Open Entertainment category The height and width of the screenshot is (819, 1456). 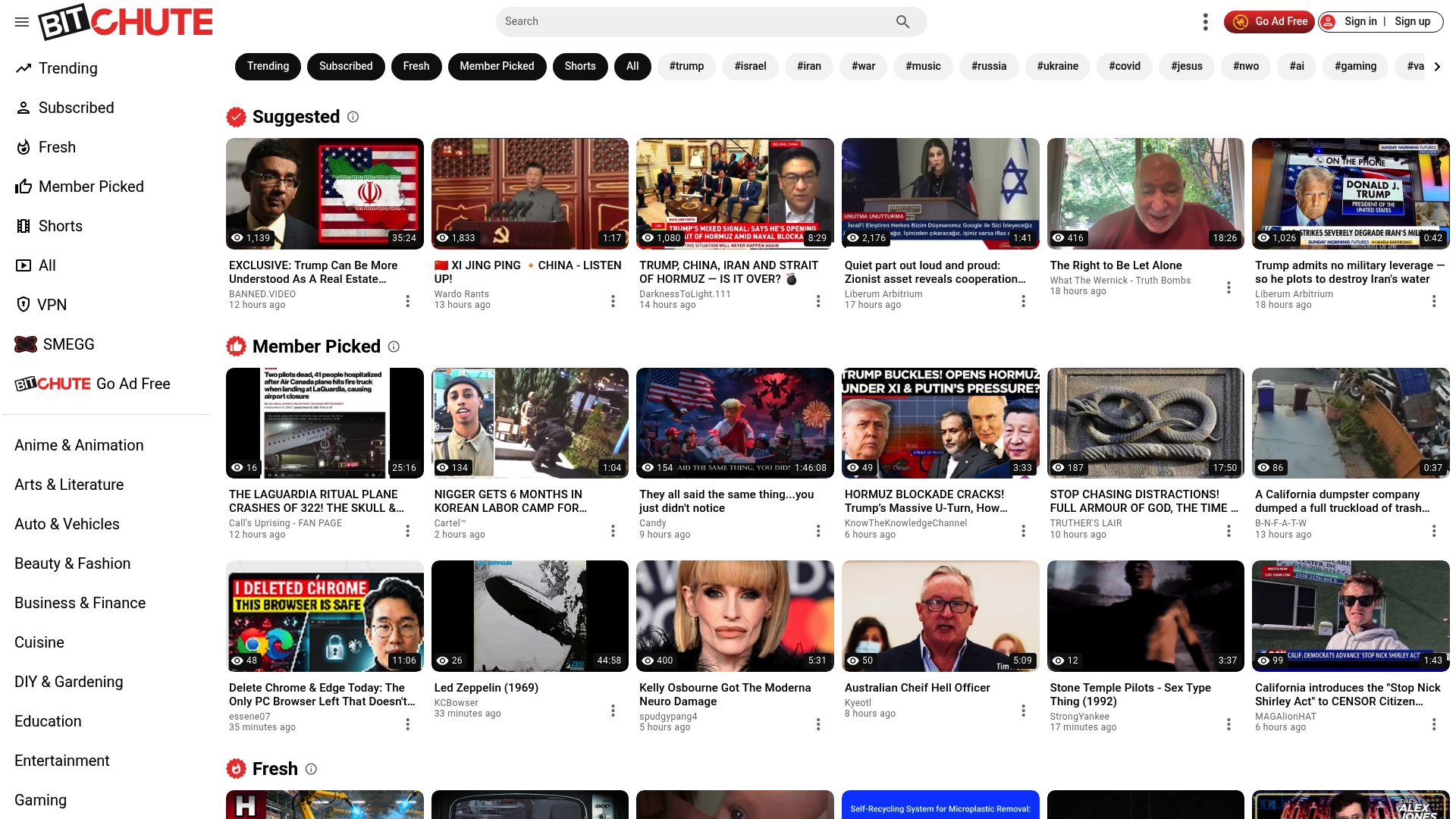pos(62,761)
